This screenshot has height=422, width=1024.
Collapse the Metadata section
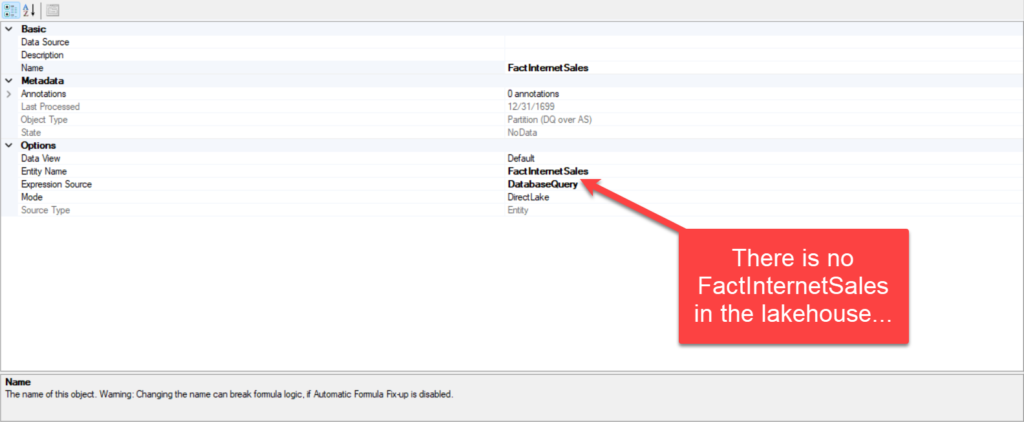point(8,81)
